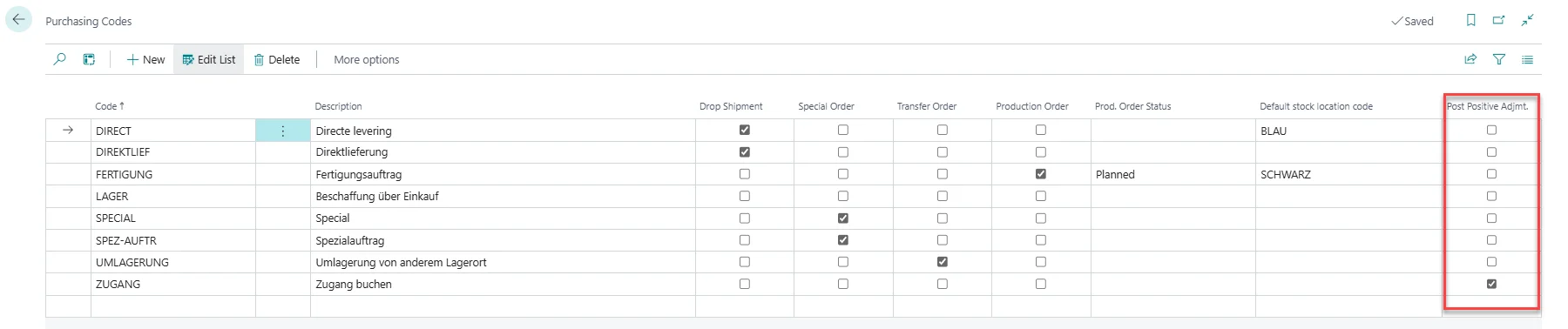Screen dimensions: 1568x329
Task: Click the Purchasing Codes page title
Action: 89,21
